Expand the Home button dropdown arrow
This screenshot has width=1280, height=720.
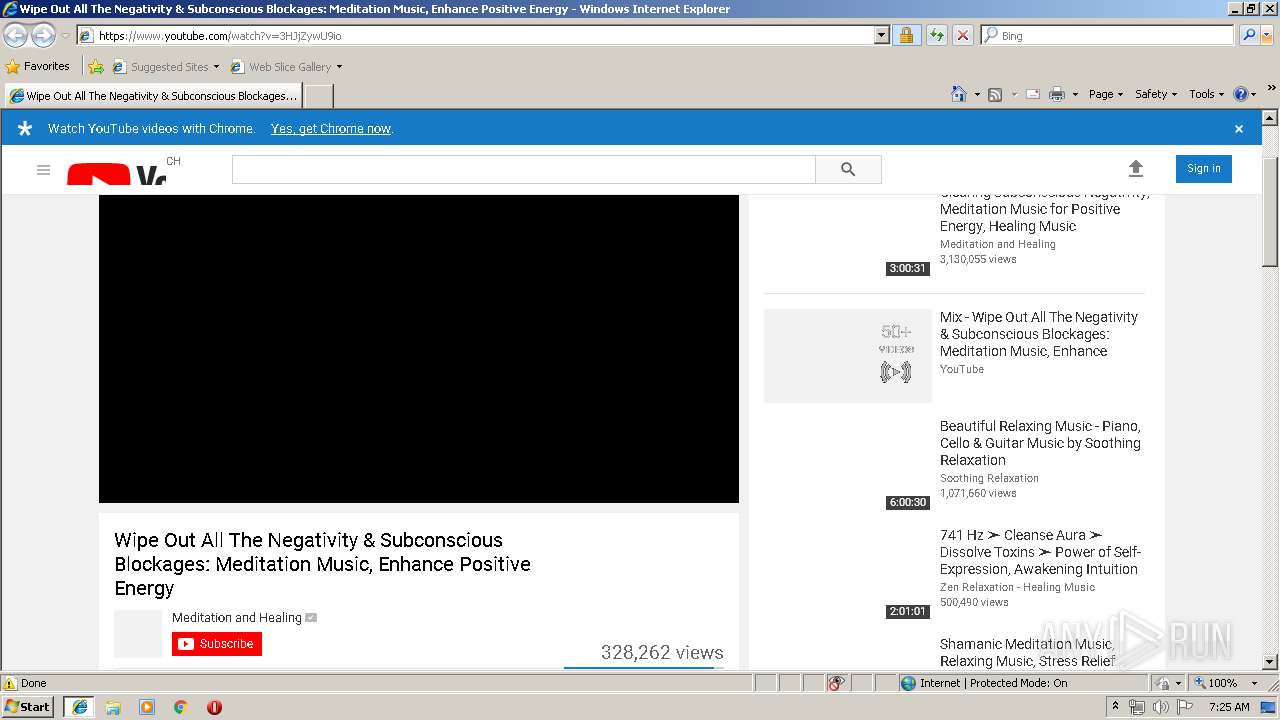pyautogui.click(x=977, y=95)
